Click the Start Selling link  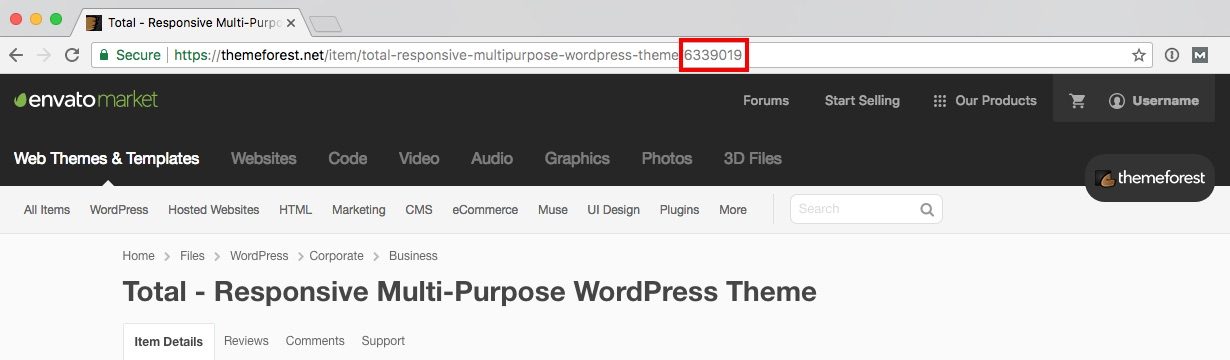[862, 100]
